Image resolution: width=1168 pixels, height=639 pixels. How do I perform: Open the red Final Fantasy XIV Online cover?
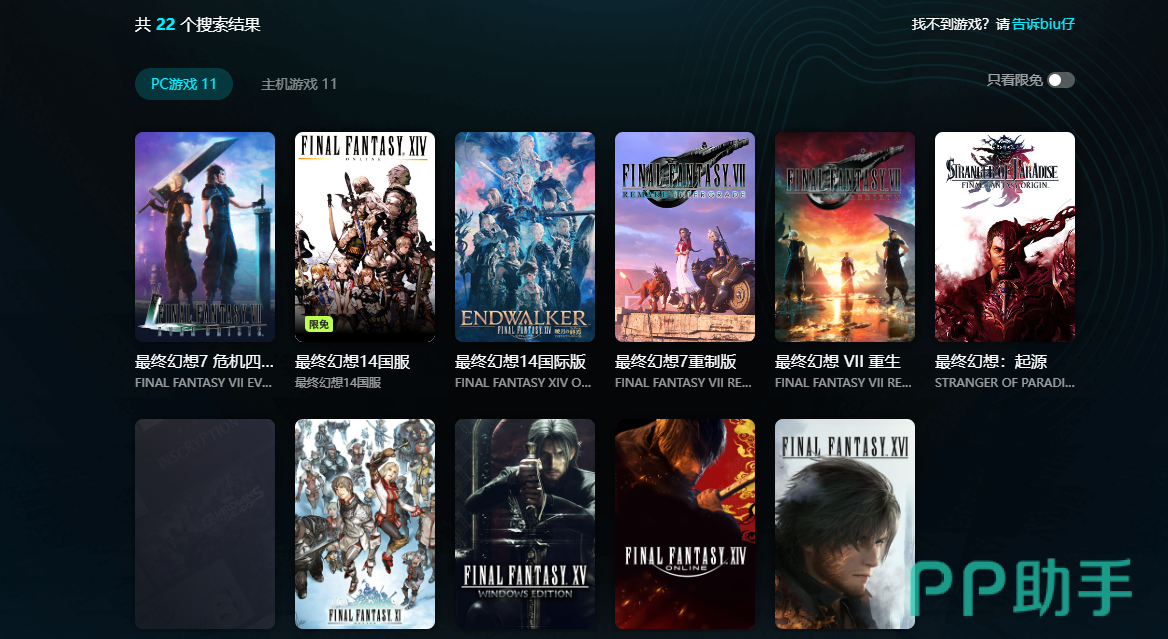[x=685, y=524]
